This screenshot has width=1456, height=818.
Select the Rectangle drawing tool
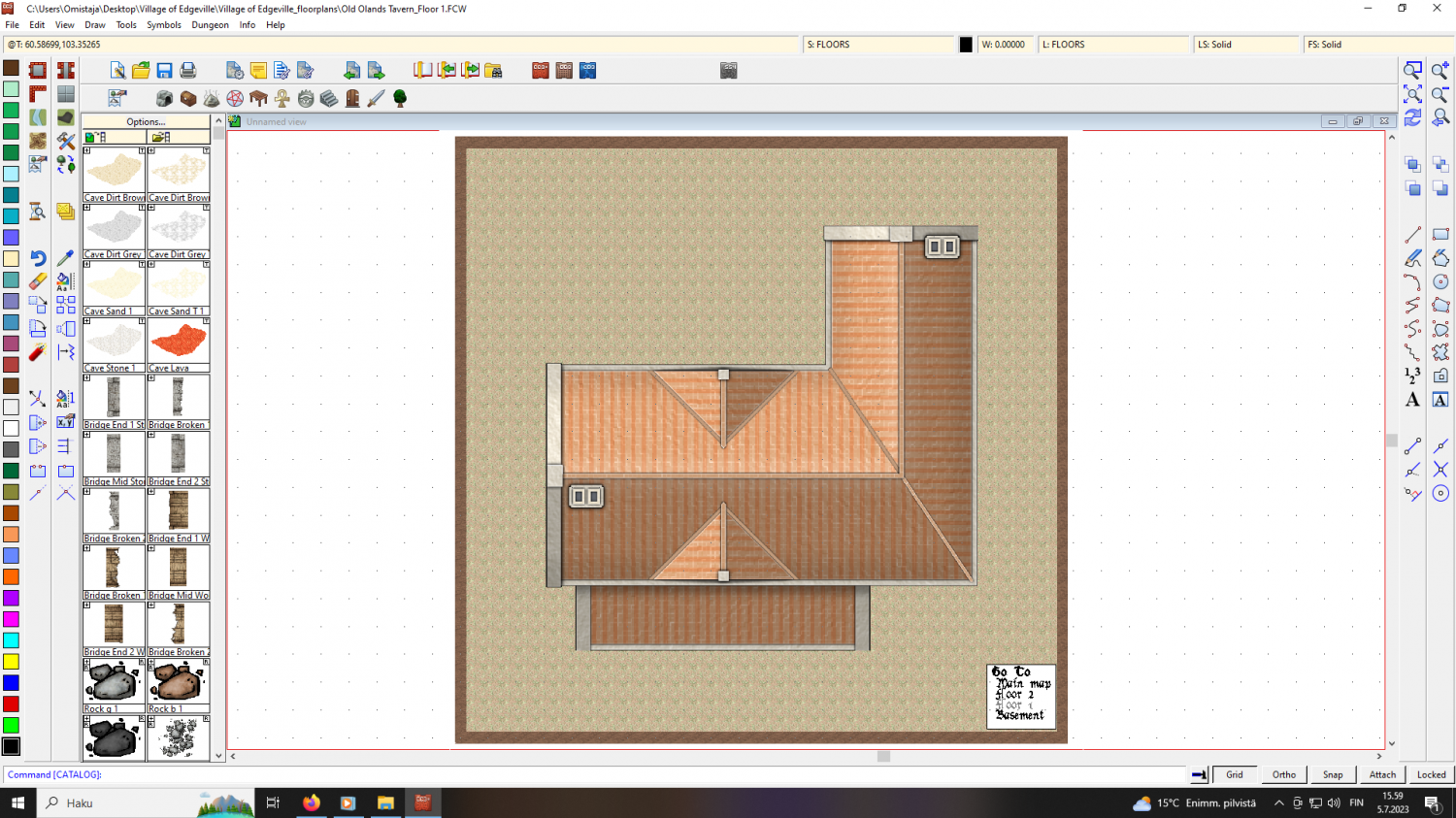pos(1440,235)
